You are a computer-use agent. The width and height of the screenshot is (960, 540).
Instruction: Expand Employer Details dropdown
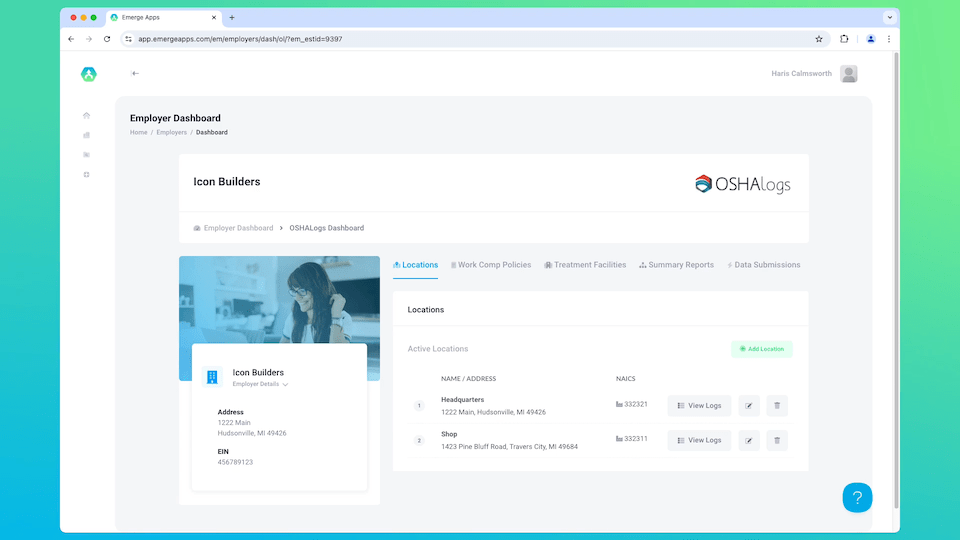[260, 384]
